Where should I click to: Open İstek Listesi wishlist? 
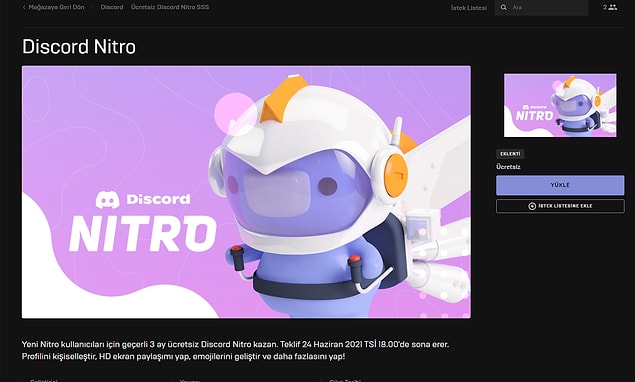click(469, 8)
